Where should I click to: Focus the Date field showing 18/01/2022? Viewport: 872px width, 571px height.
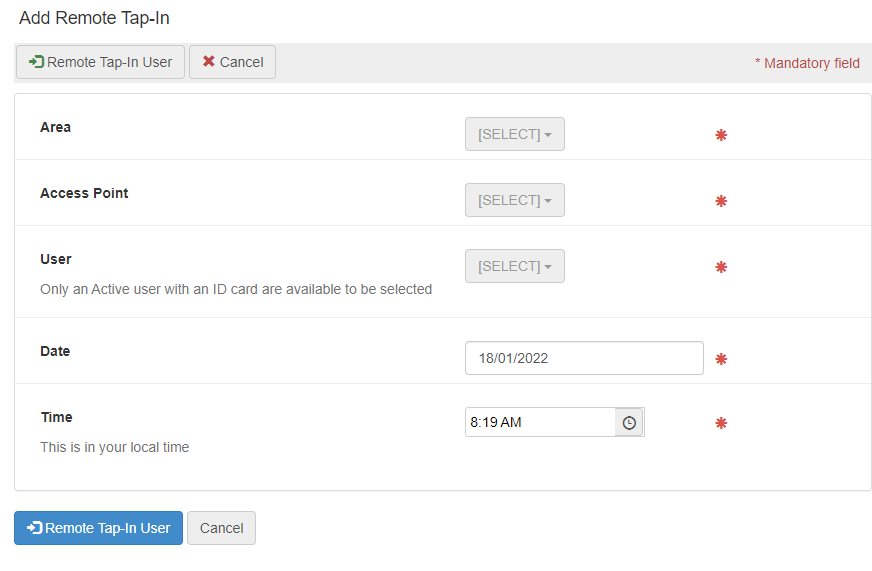click(x=584, y=358)
